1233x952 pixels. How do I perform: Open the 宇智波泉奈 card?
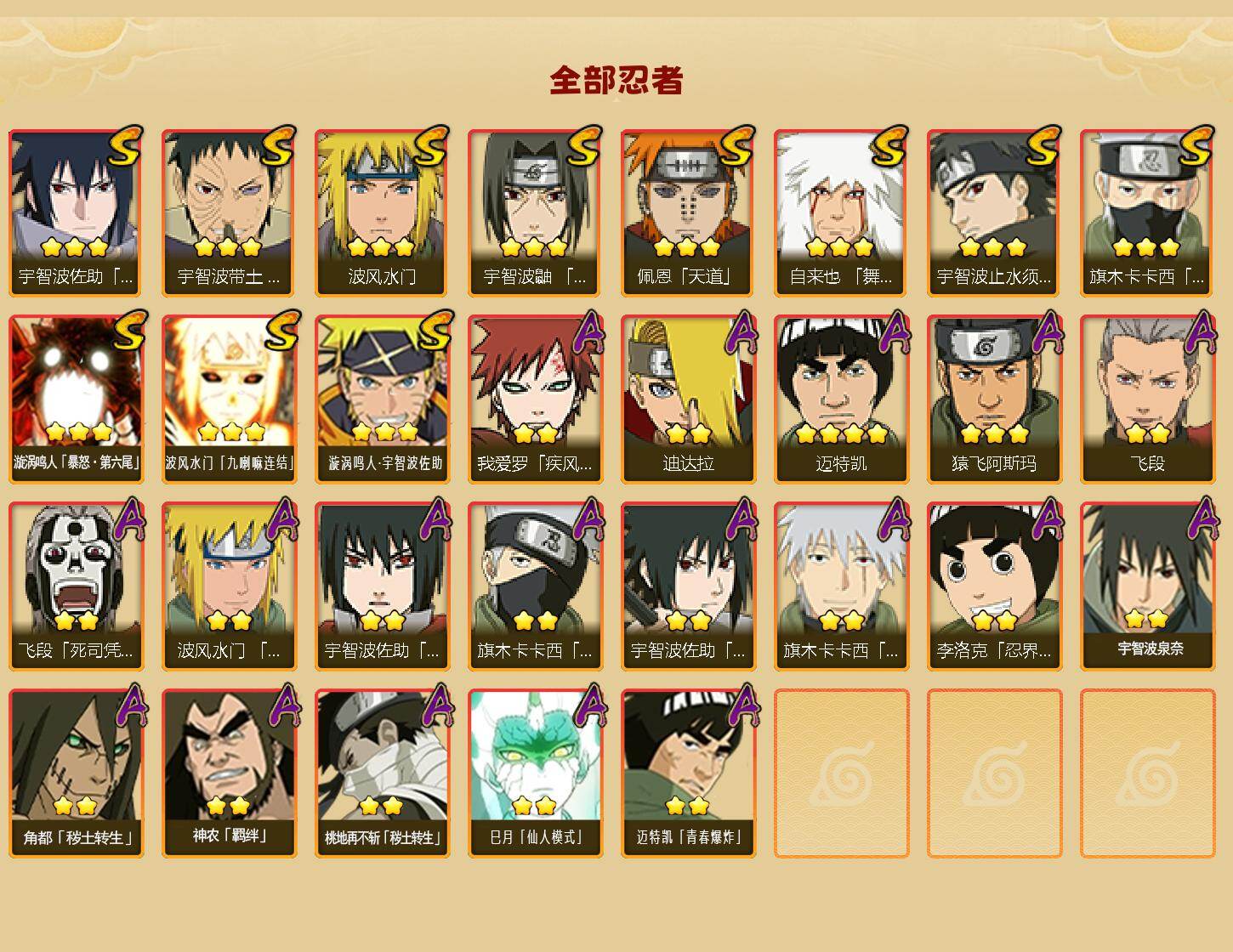tap(1147, 586)
